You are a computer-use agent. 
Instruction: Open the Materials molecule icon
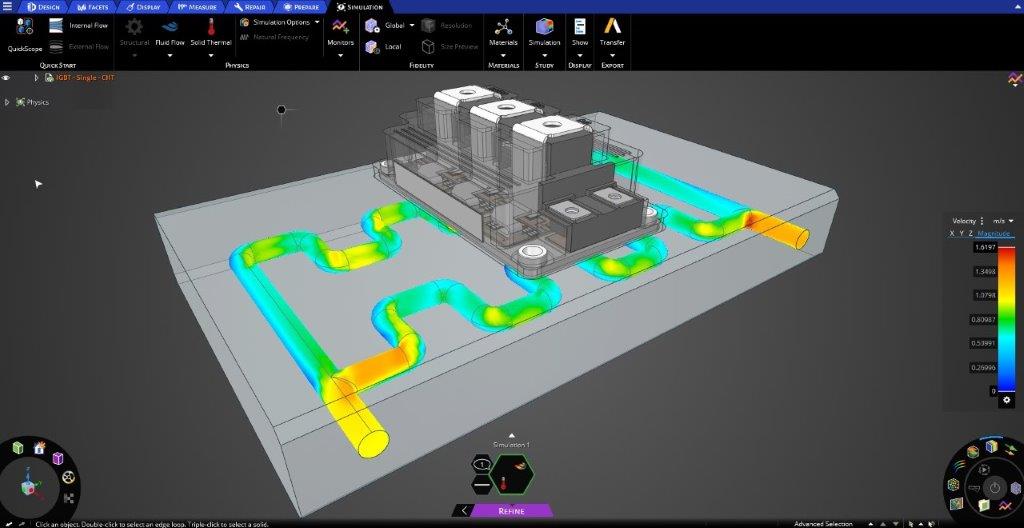click(503, 27)
